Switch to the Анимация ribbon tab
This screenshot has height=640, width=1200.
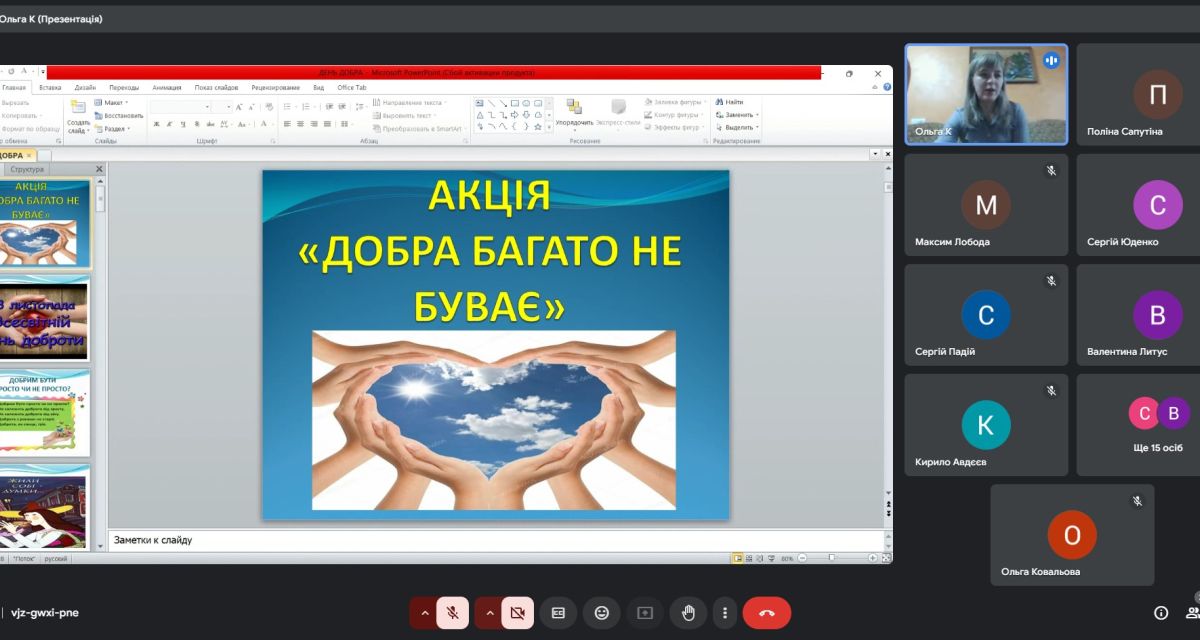[x=166, y=87]
